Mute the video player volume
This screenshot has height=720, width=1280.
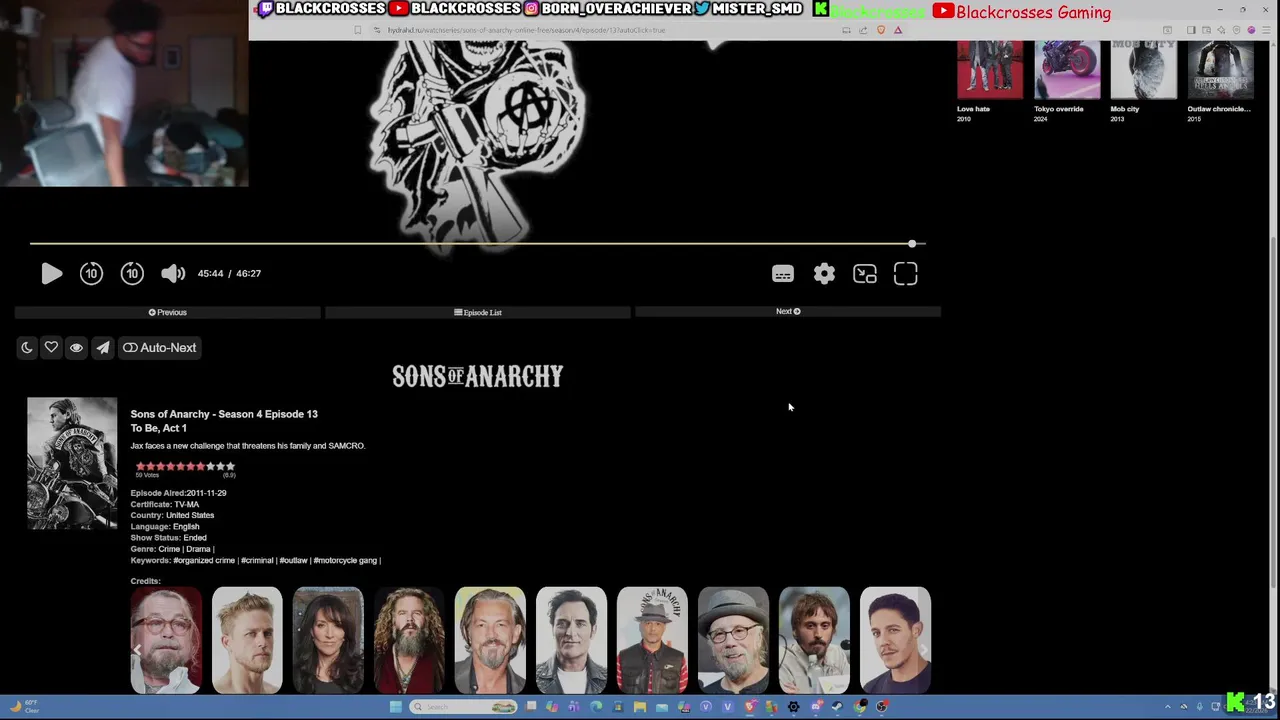173,273
